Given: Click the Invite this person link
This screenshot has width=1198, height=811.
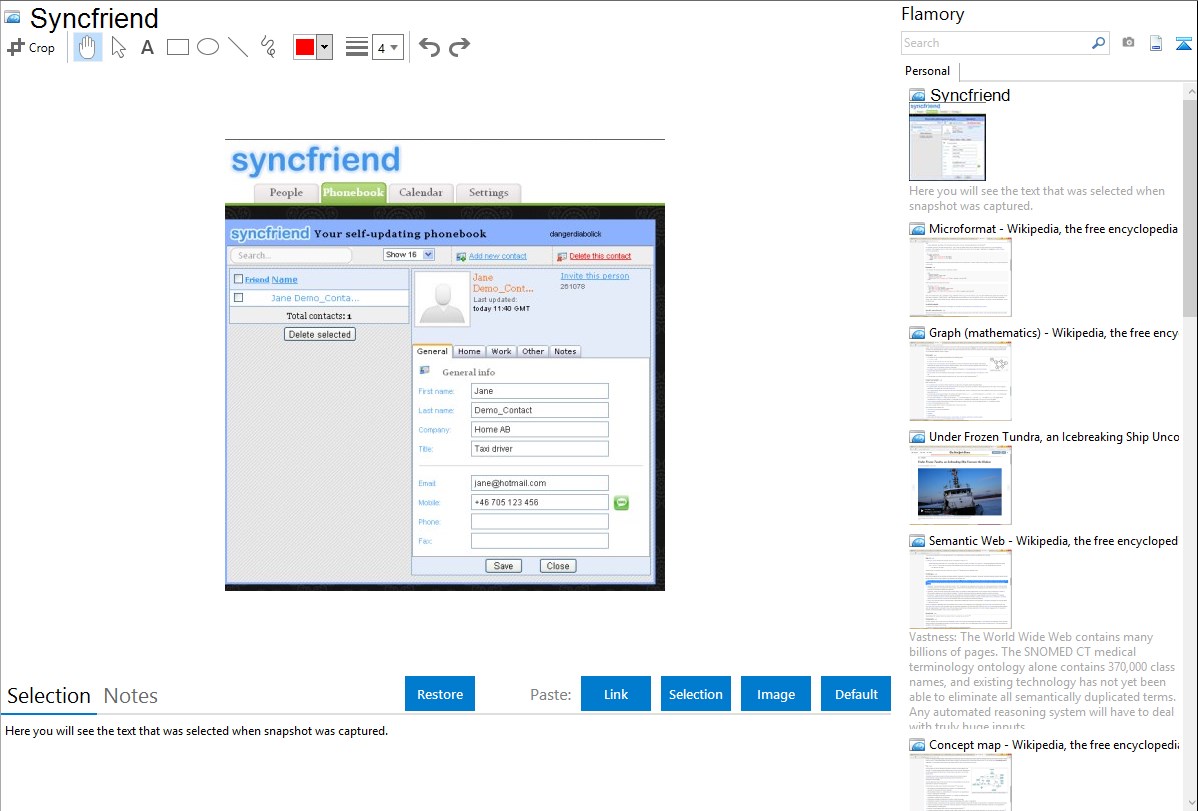Looking at the screenshot, I should click(x=594, y=276).
